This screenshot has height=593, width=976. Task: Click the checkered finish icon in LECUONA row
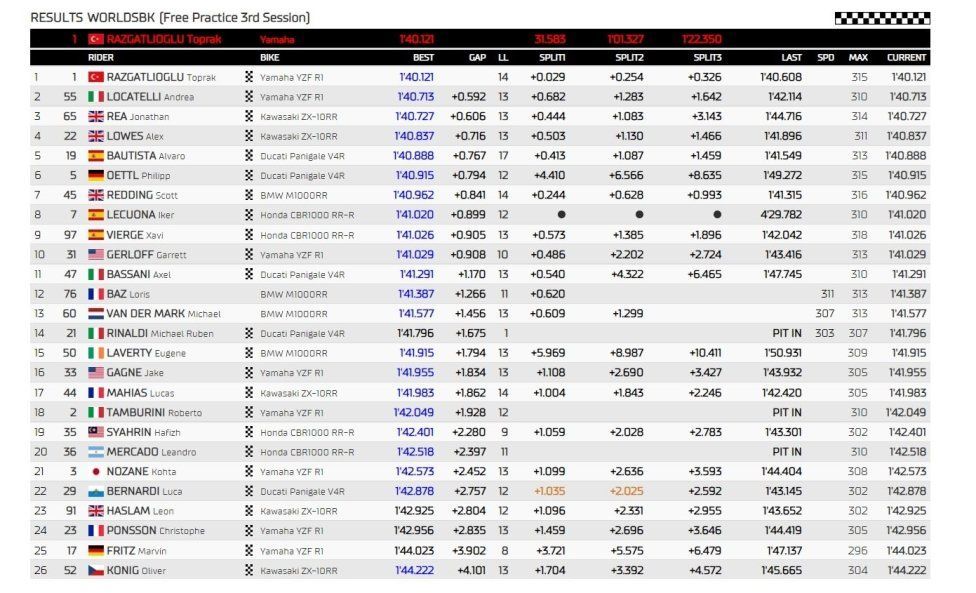coord(249,215)
